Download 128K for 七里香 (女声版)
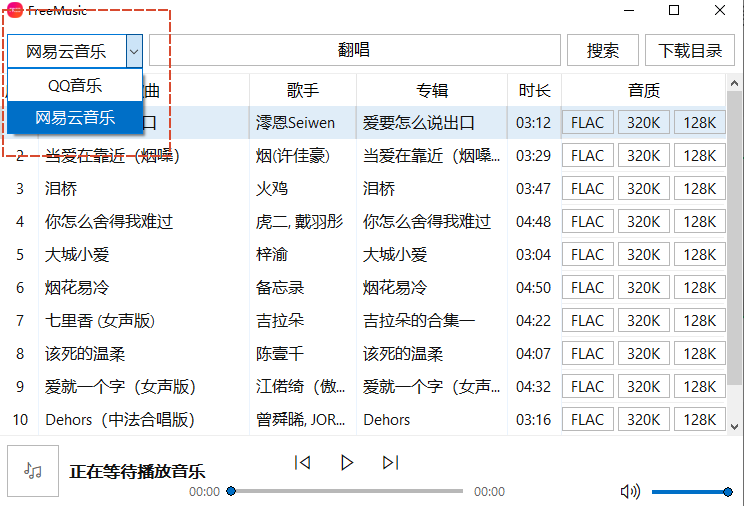Image resolution: width=744 pixels, height=506 pixels. (699, 320)
